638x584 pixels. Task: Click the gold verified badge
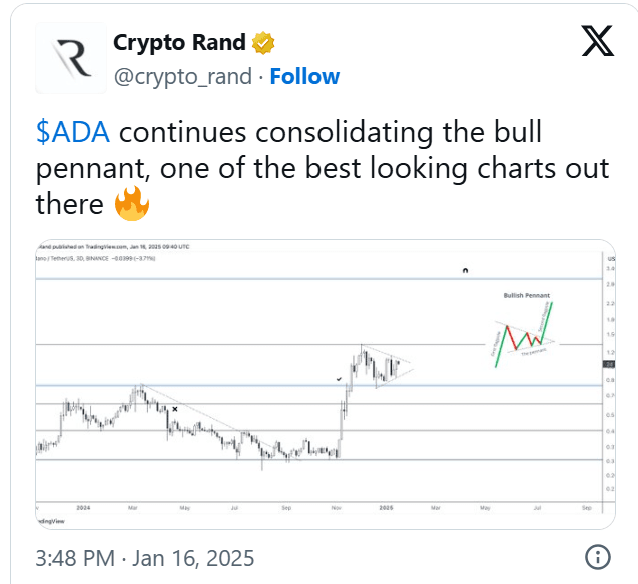point(264,43)
